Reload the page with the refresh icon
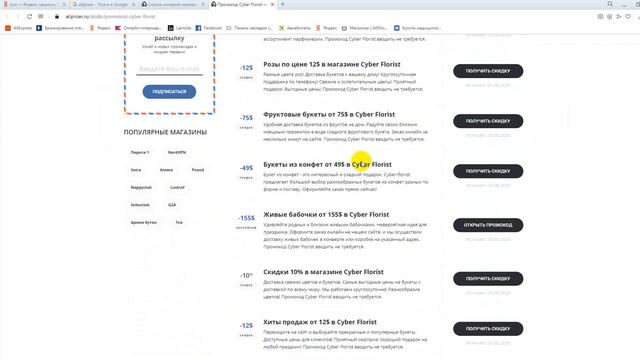Viewport: 640px width, 360px height. point(29,16)
